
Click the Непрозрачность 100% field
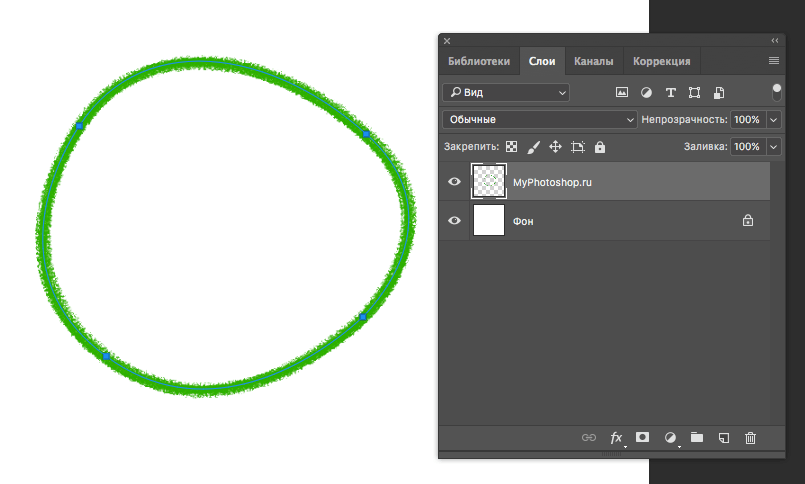(748, 120)
